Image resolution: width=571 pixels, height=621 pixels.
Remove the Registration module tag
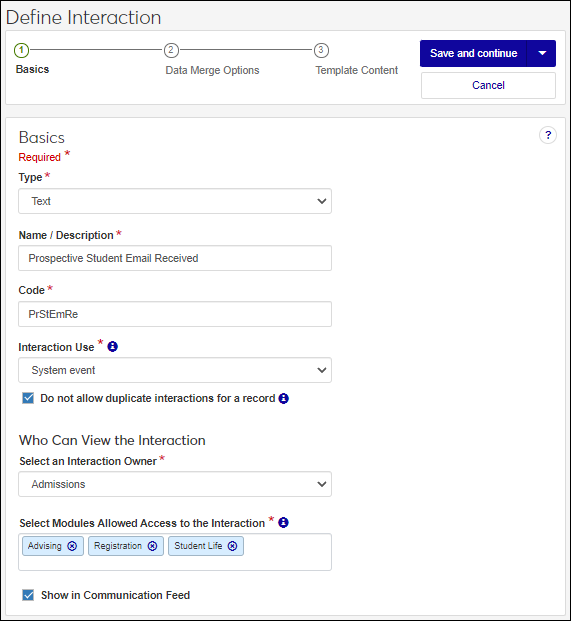click(x=152, y=546)
